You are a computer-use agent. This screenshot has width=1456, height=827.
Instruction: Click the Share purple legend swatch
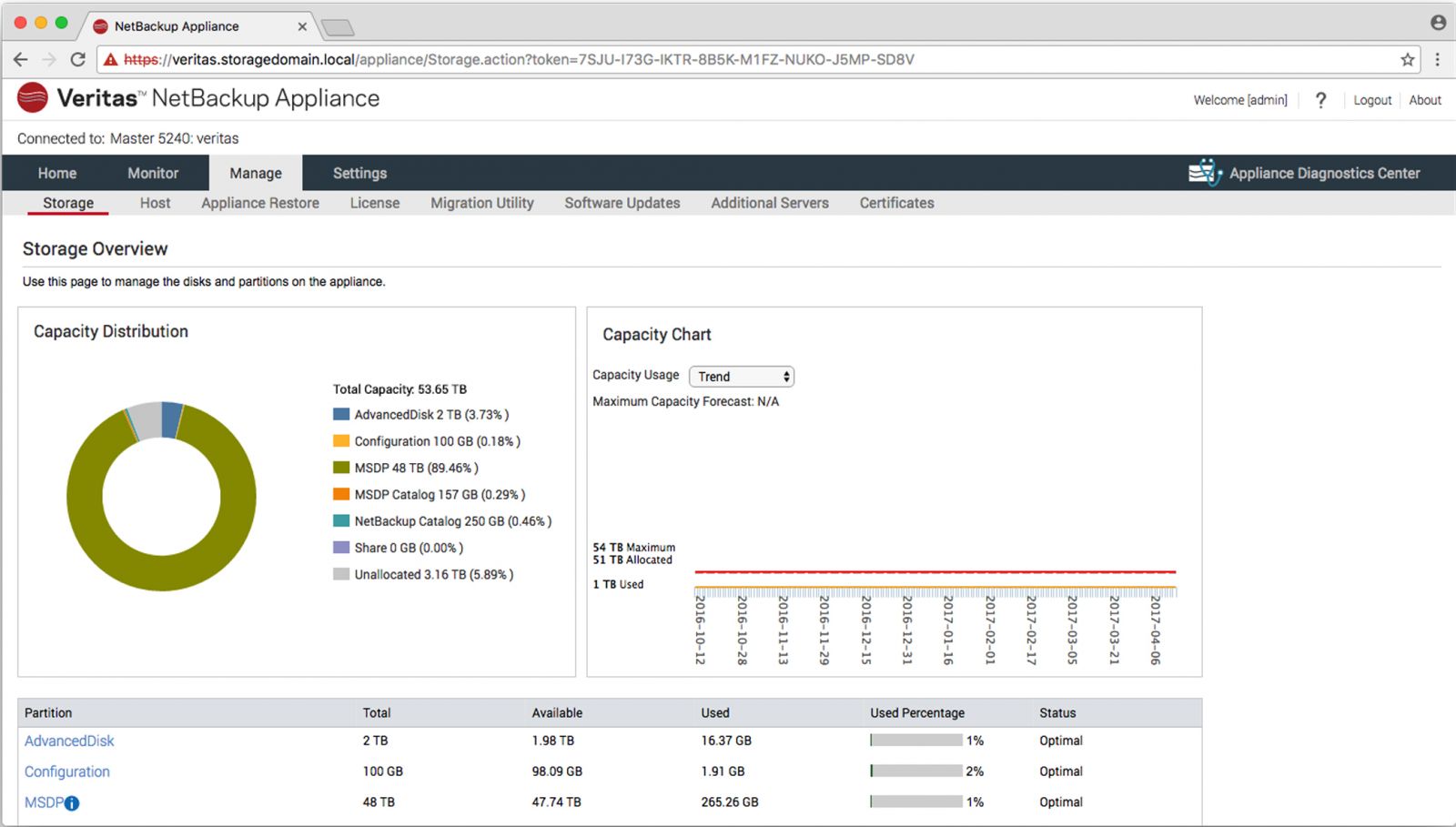click(341, 547)
